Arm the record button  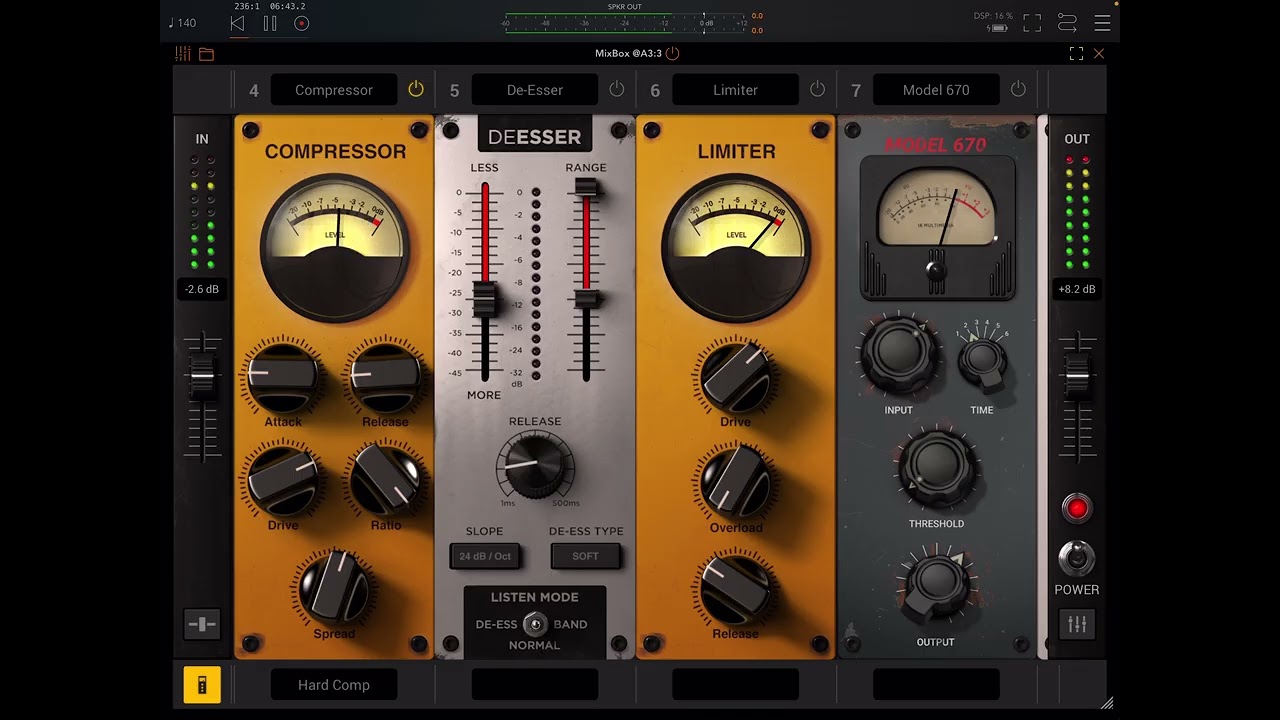[x=302, y=23]
